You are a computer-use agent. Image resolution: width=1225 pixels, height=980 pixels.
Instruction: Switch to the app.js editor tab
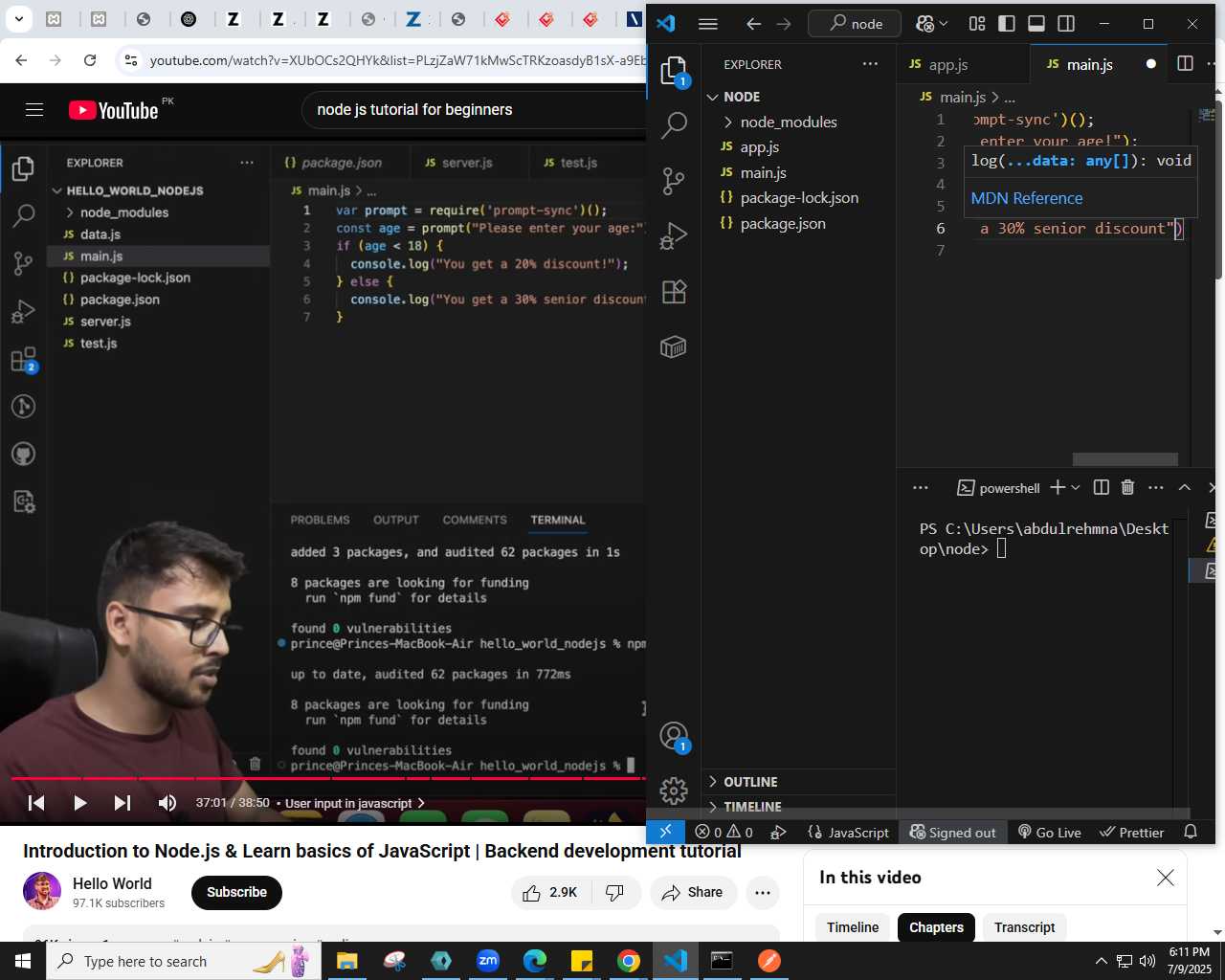click(964, 64)
